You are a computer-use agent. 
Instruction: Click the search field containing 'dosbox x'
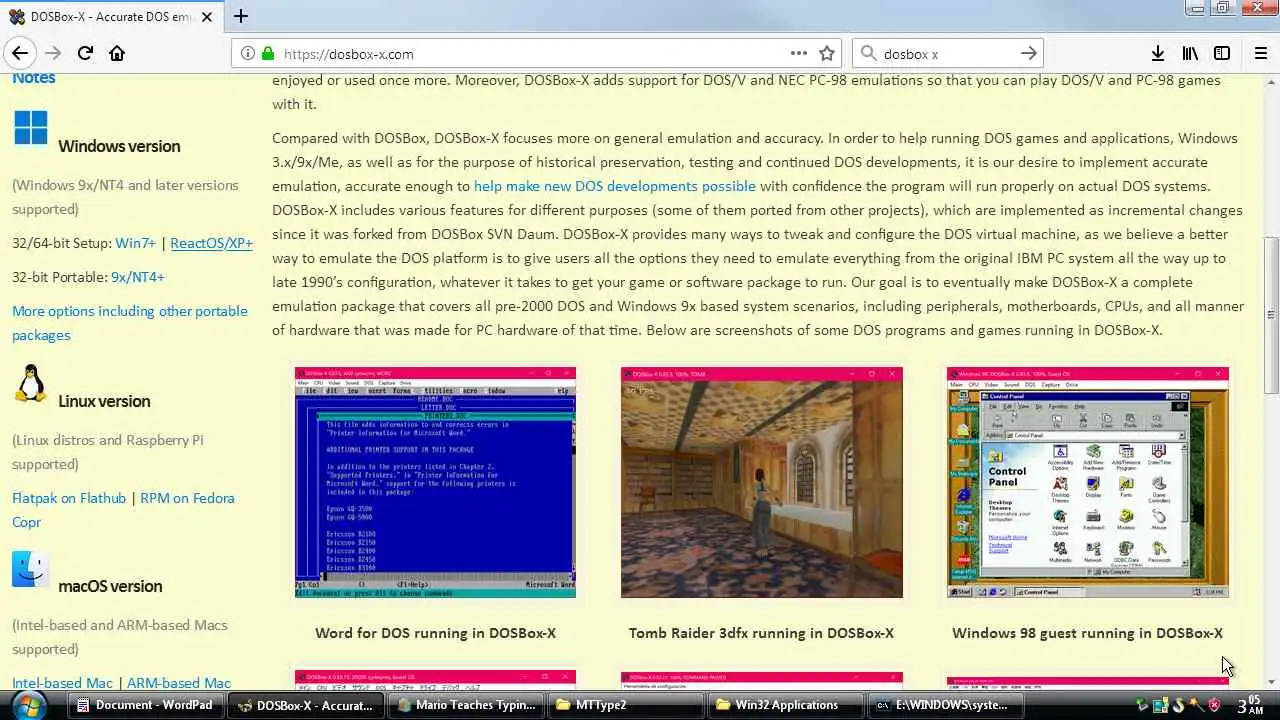945,54
